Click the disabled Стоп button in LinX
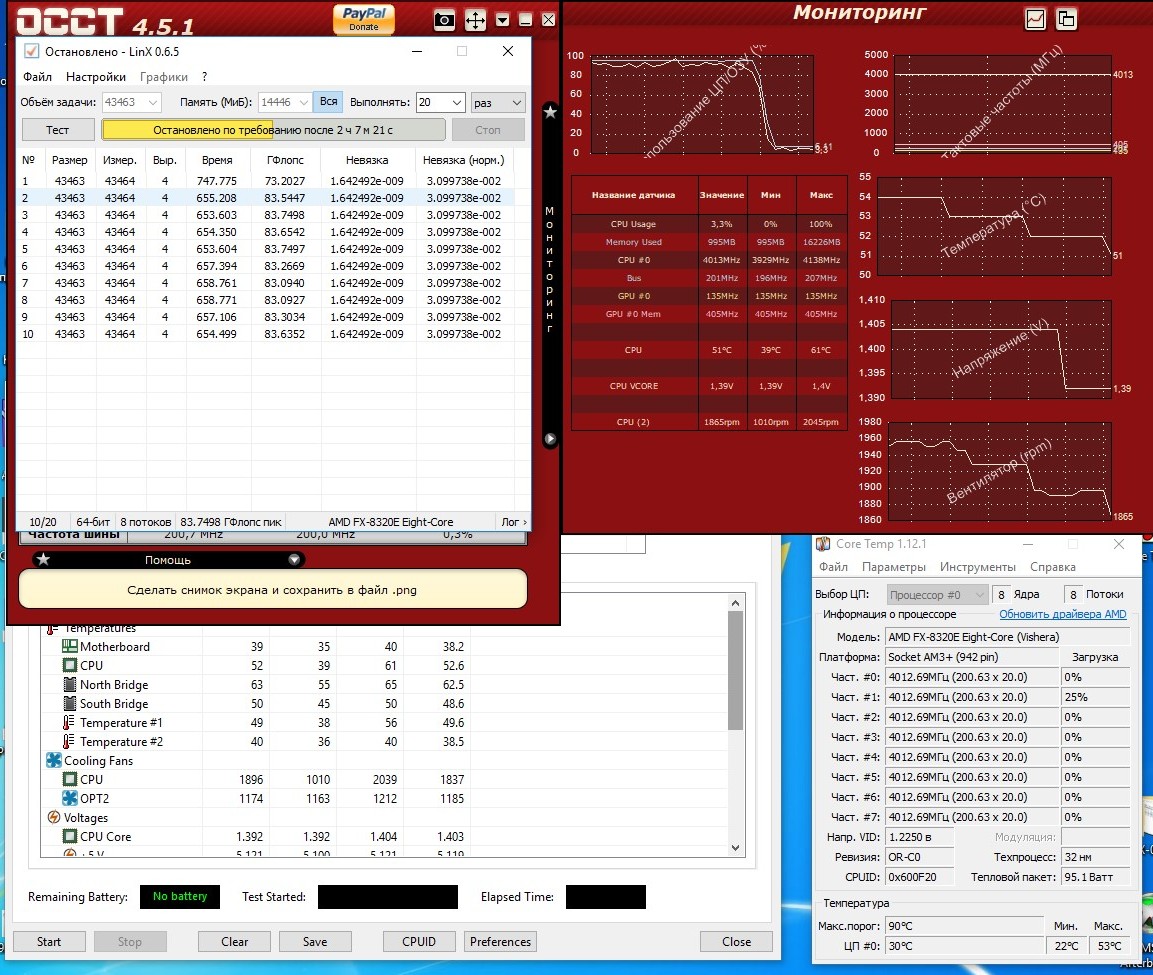The width and height of the screenshot is (1153, 975). tap(488, 130)
